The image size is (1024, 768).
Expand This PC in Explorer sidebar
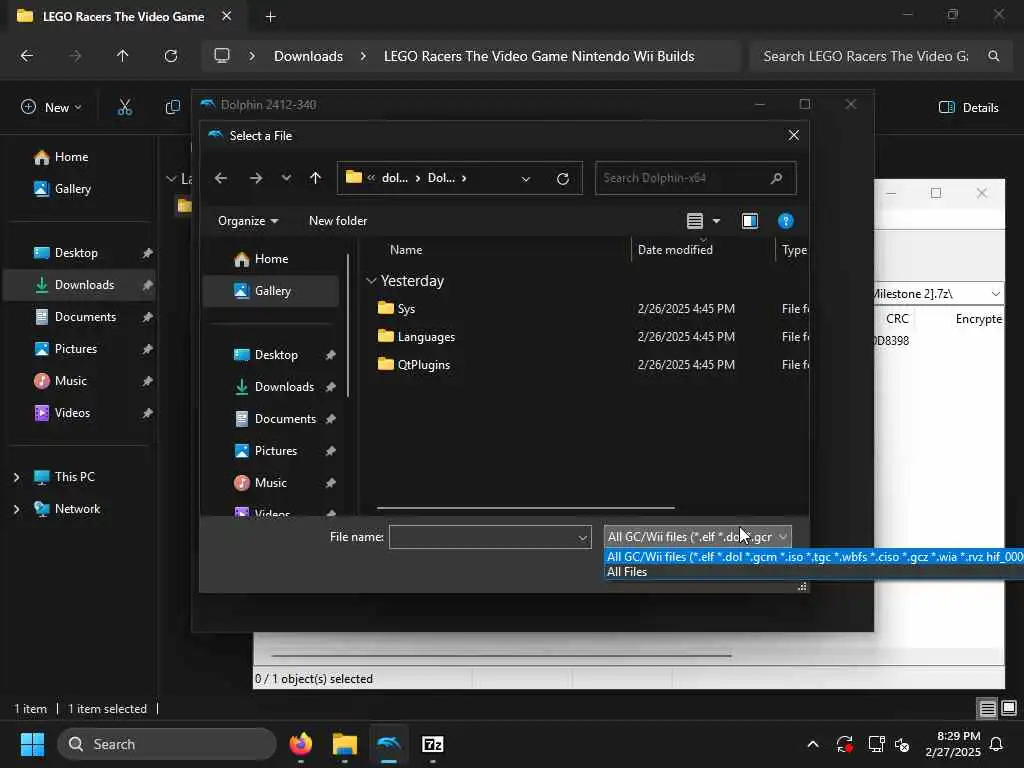[16, 477]
